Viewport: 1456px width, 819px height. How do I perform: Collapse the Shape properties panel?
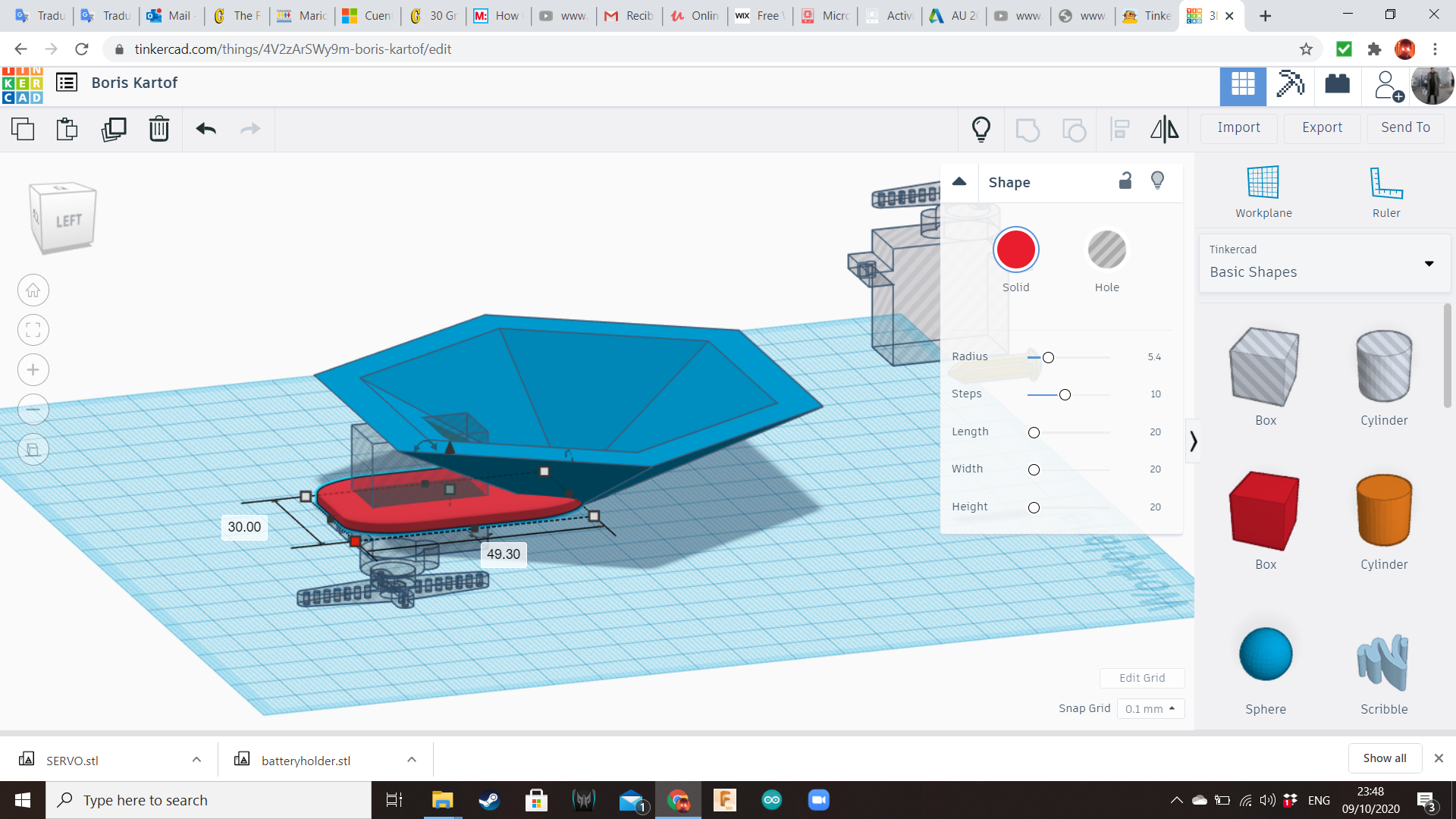point(959,181)
